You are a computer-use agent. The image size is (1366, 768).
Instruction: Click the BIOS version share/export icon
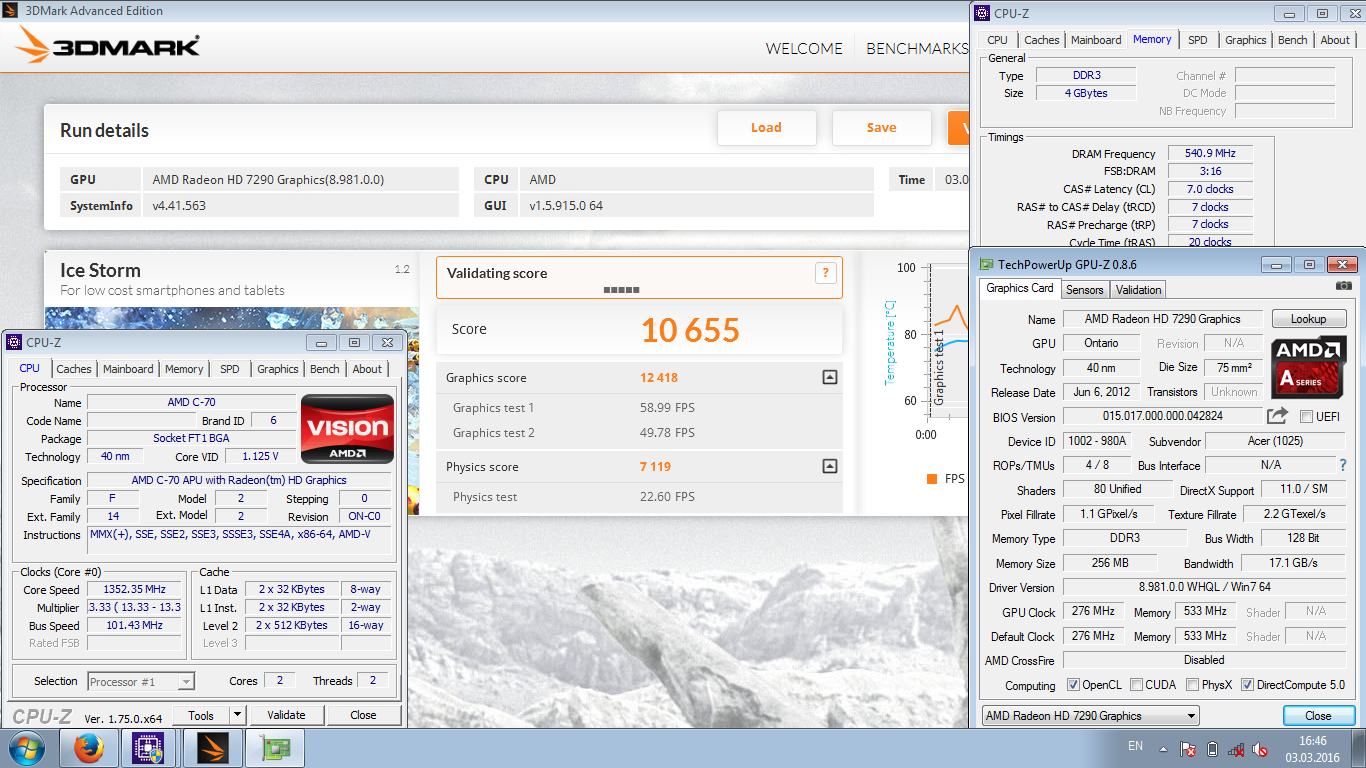(x=1277, y=415)
